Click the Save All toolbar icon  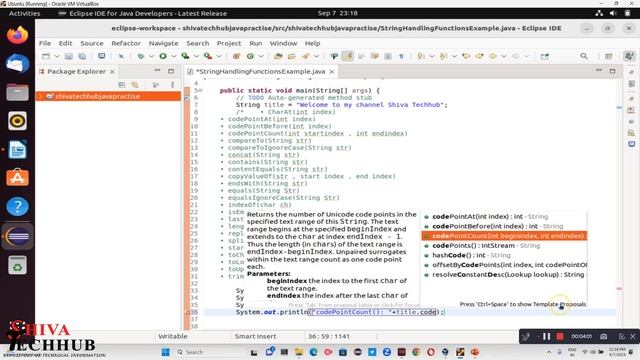(82, 56)
